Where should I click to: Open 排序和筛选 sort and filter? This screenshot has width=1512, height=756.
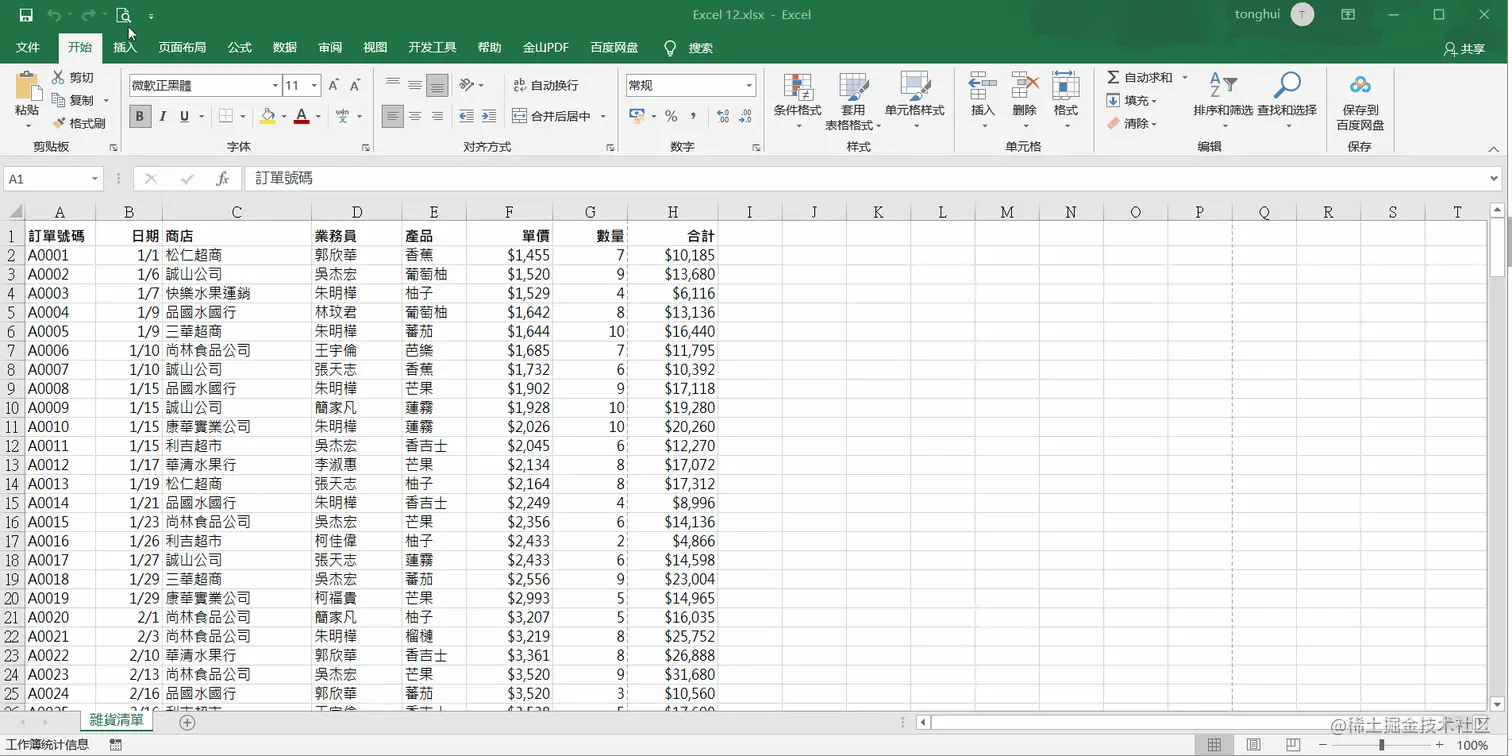(x=1223, y=100)
